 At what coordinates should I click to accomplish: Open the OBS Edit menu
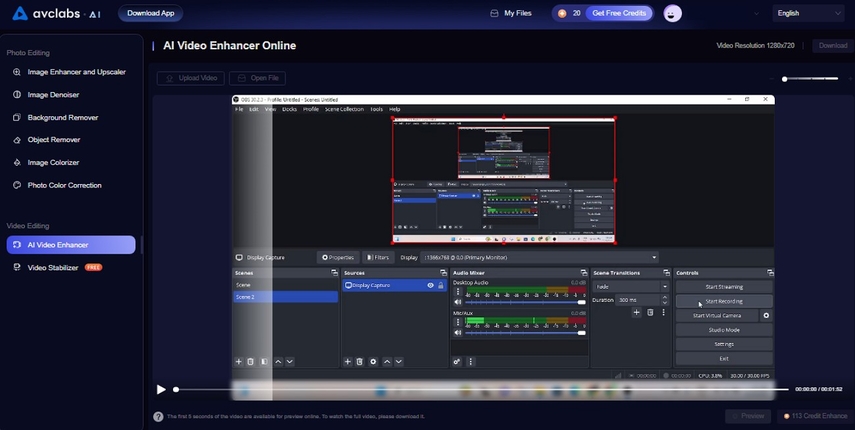tap(254, 109)
